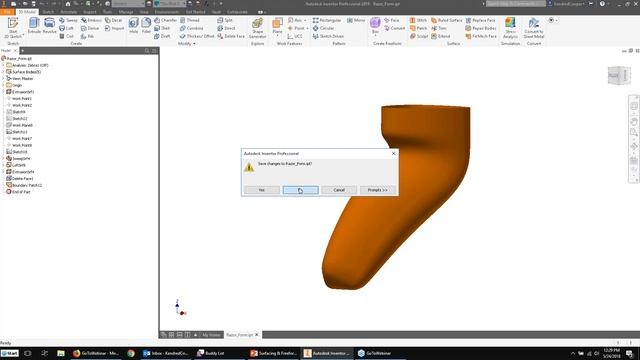Open the Box freeform dropdown
Image resolution: width=640 pixels, height=360 pixels.
coord(375,36)
